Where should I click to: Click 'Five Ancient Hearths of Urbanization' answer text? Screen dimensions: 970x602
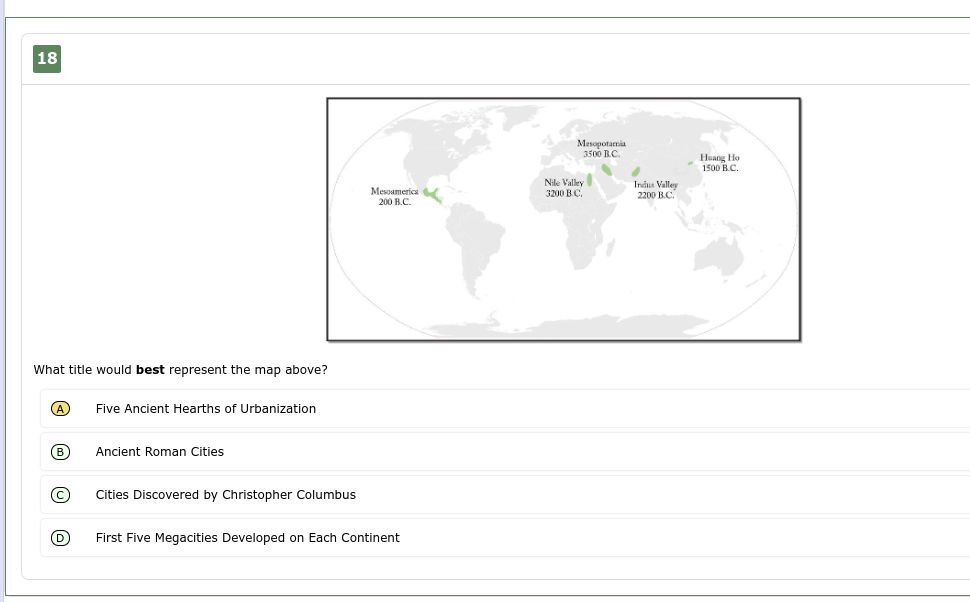(205, 409)
